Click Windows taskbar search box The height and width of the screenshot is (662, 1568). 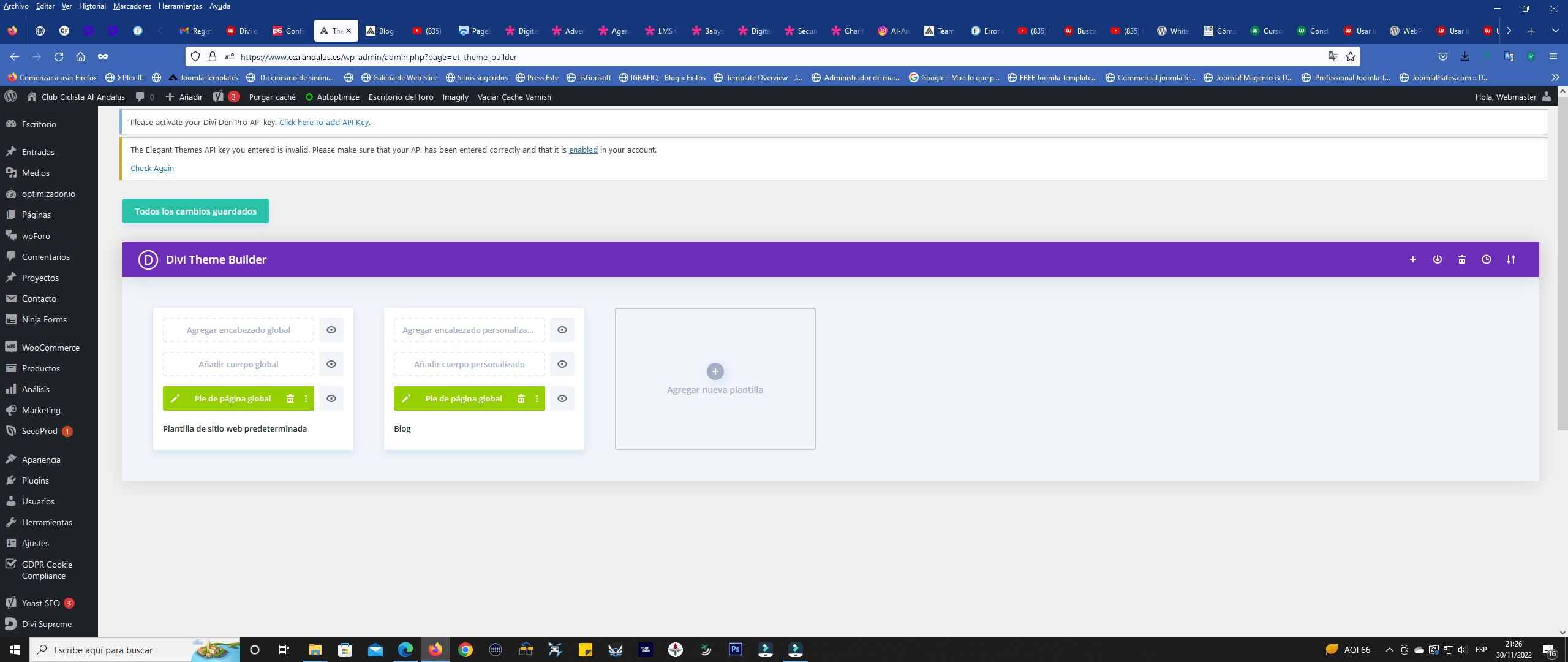point(135,650)
